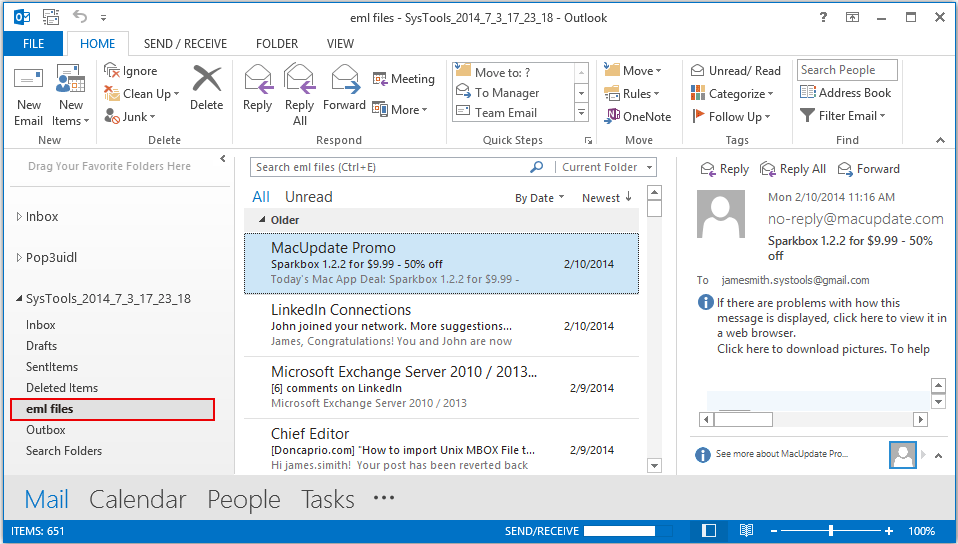Open the Chief Editor email

click(441, 448)
